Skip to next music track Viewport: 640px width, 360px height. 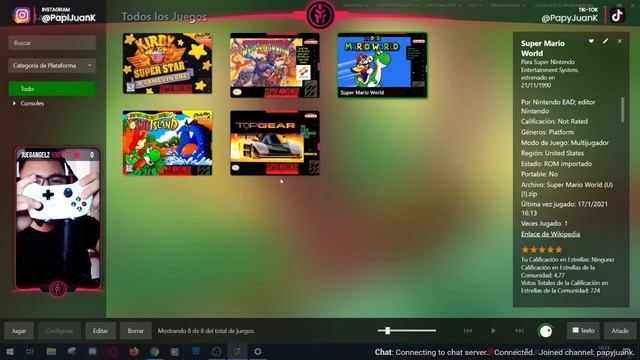(x=519, y=331)
